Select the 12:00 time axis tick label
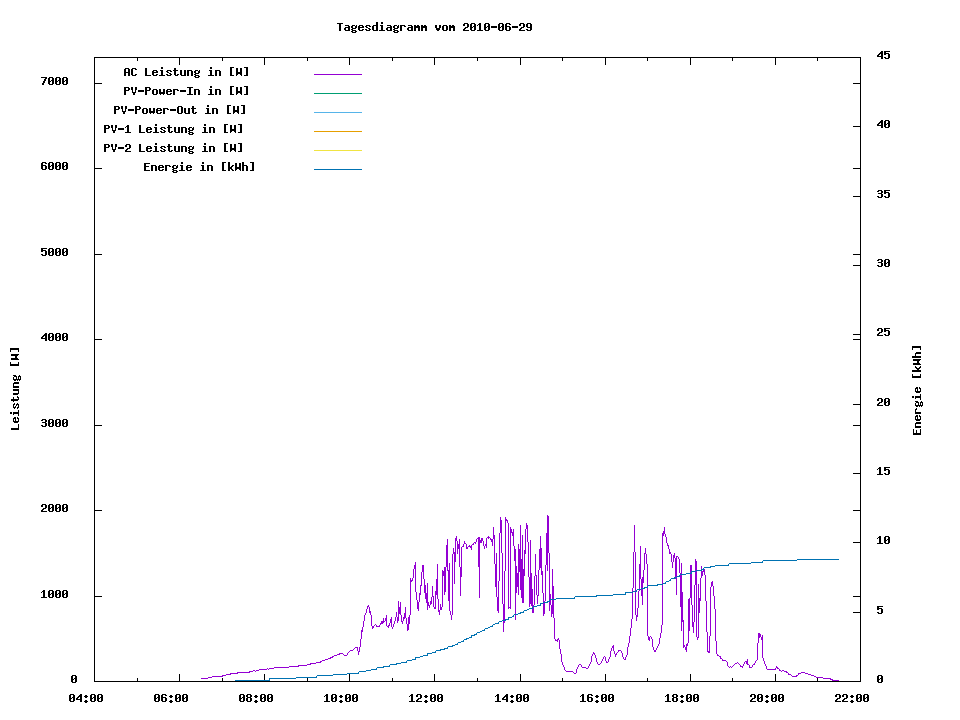 427,699
